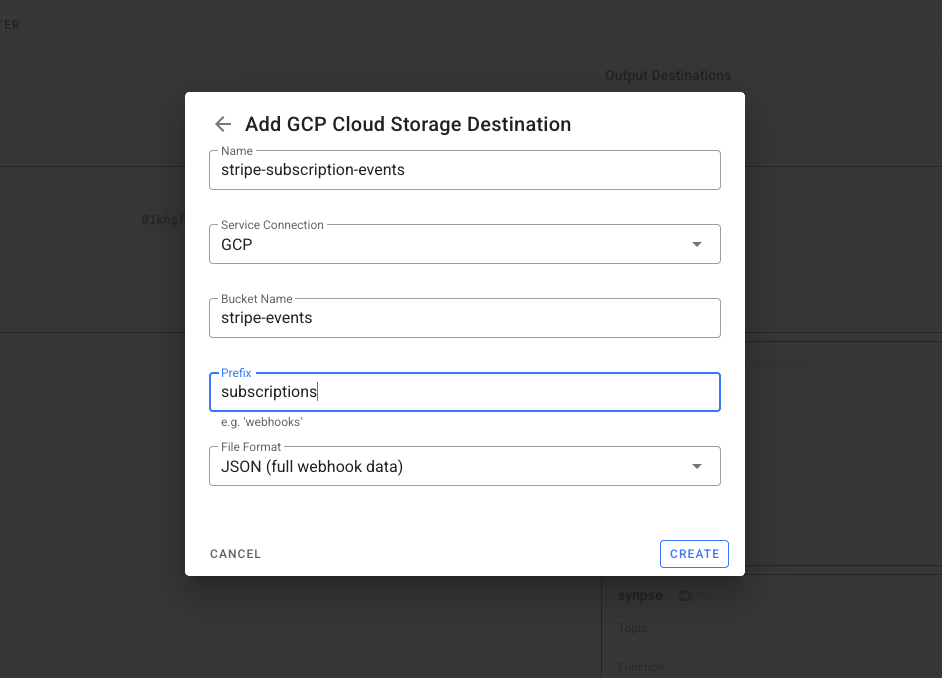The width and height of the screenshot is (942, 678).
Task: Click the Function label in background panel
Action: coord(640,666)
